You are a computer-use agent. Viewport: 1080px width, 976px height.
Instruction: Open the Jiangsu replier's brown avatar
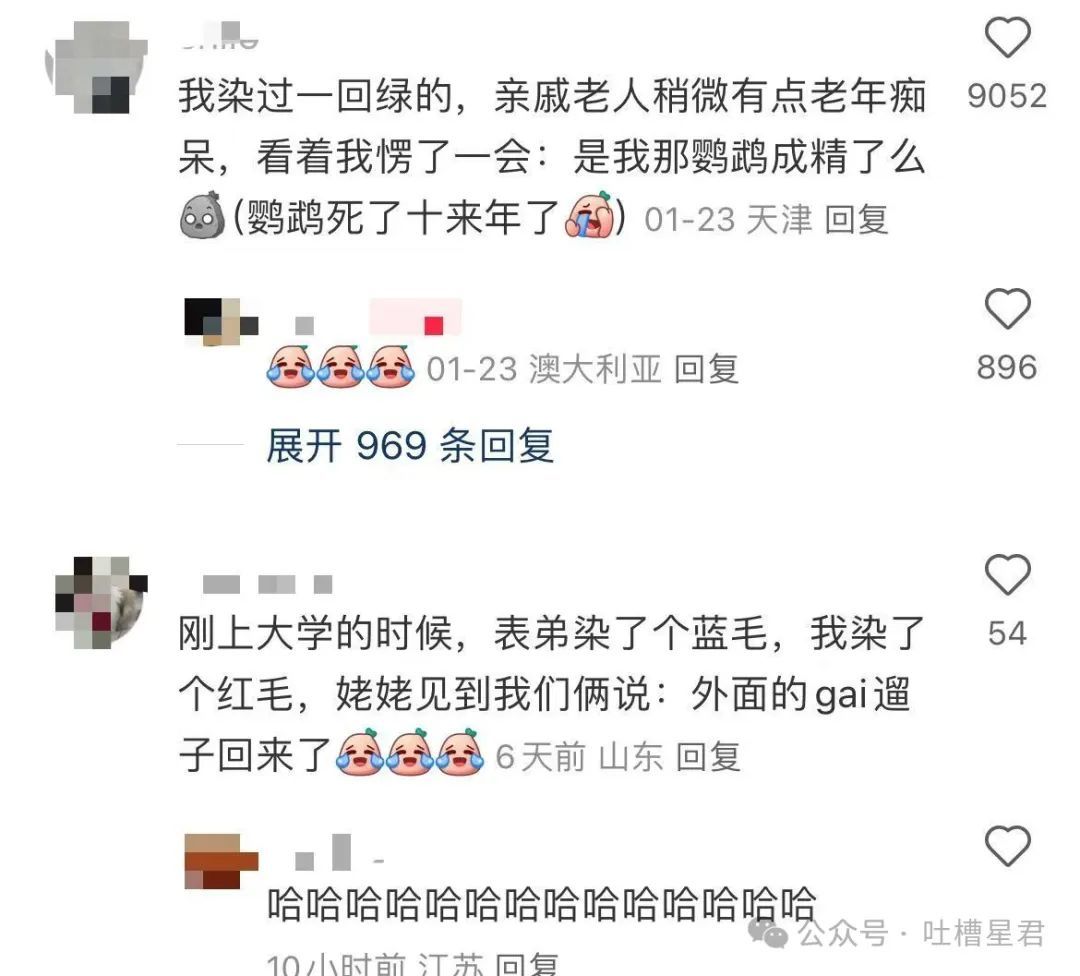pos(221,862)
